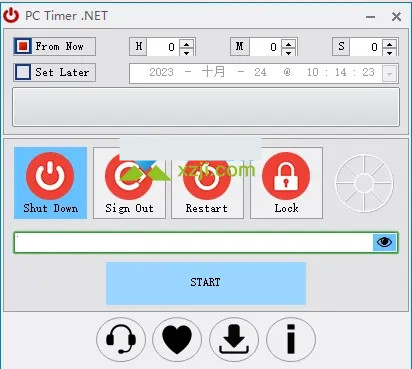412x369 pixels.
Task: Click the PC Timer power logo
Action: pos(12,15)
